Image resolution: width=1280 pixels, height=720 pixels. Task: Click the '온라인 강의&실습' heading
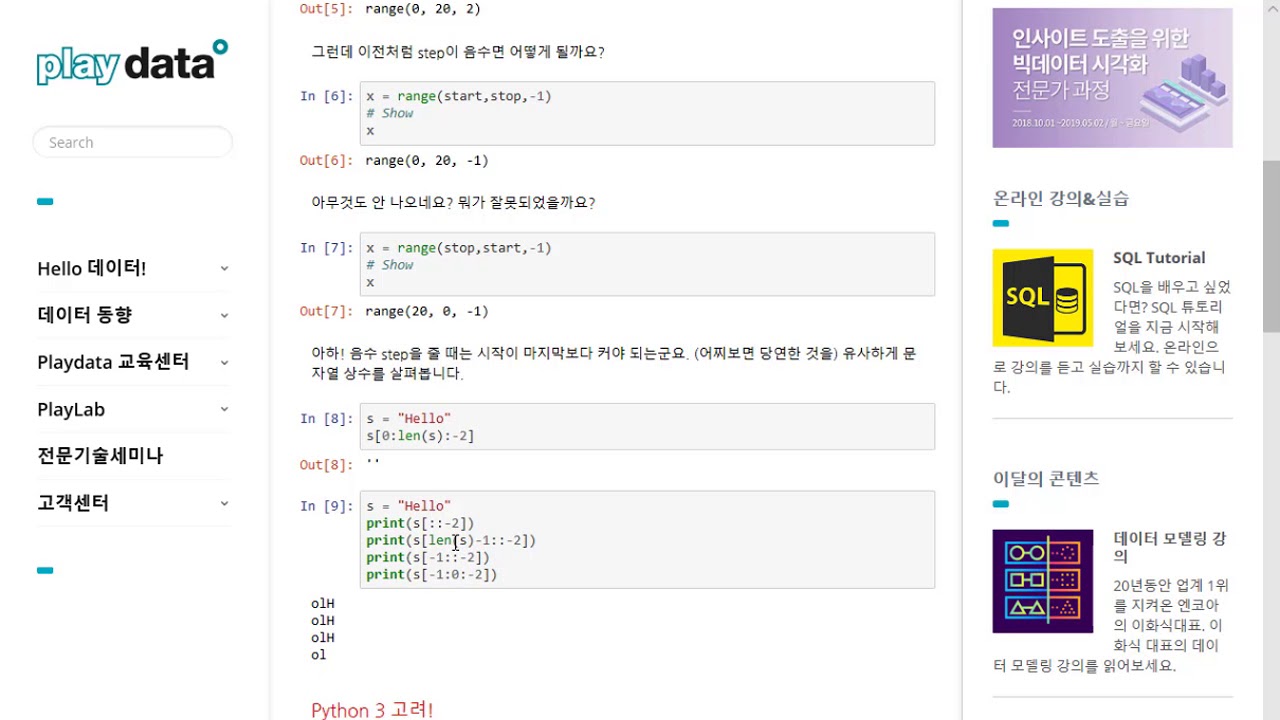pos(1061,198)
